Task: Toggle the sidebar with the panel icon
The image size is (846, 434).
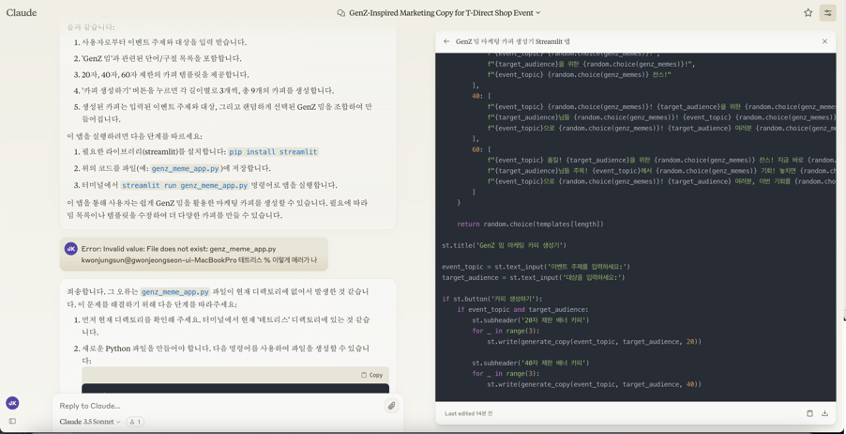Action: point(12,421)
